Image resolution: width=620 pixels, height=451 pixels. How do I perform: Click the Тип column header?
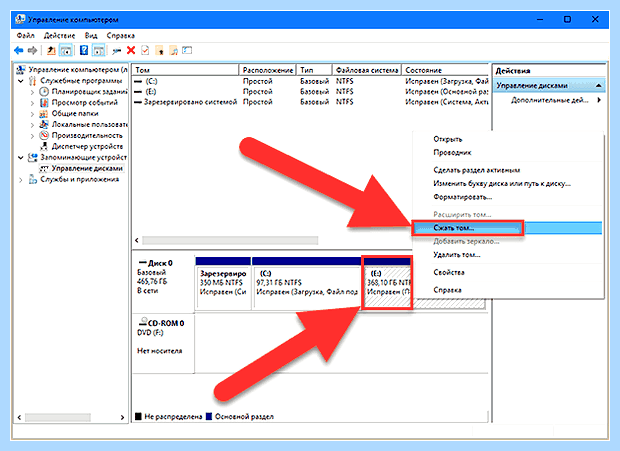point(314,70)
